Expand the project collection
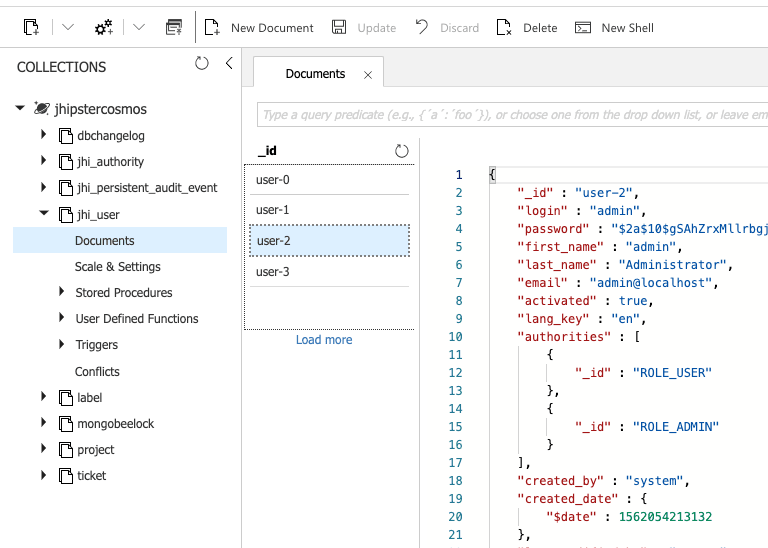Viewport: 768px width, 548px height. pos(44,448)
